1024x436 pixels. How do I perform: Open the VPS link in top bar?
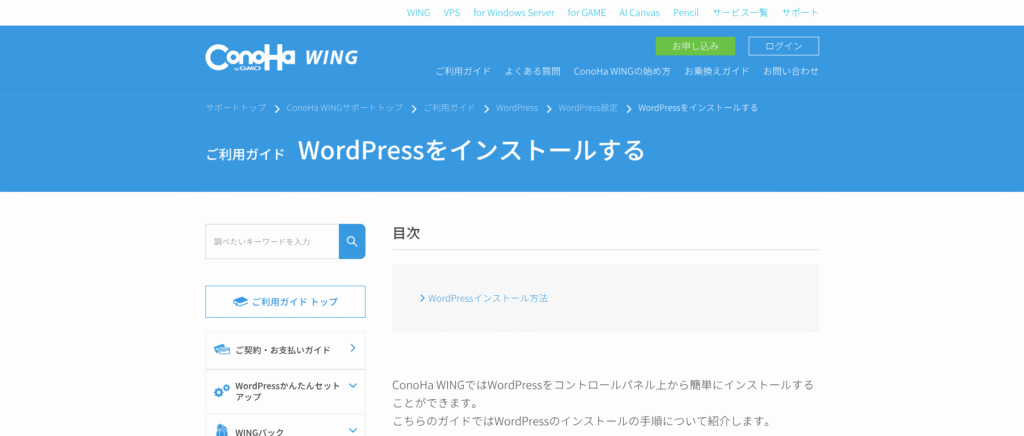coord(452,13)
